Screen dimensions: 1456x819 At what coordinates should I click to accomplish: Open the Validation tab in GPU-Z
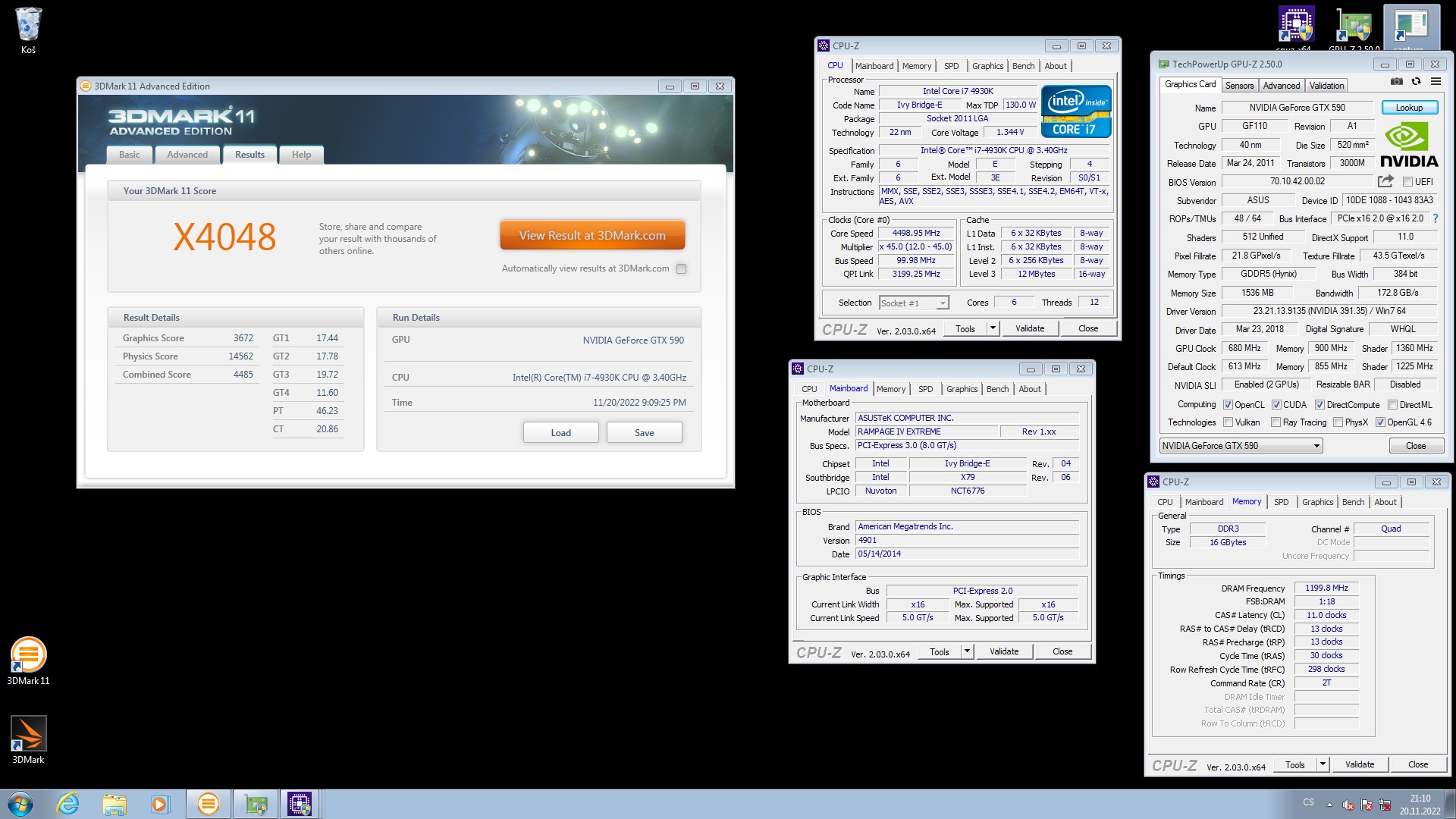coord(1326,86)
